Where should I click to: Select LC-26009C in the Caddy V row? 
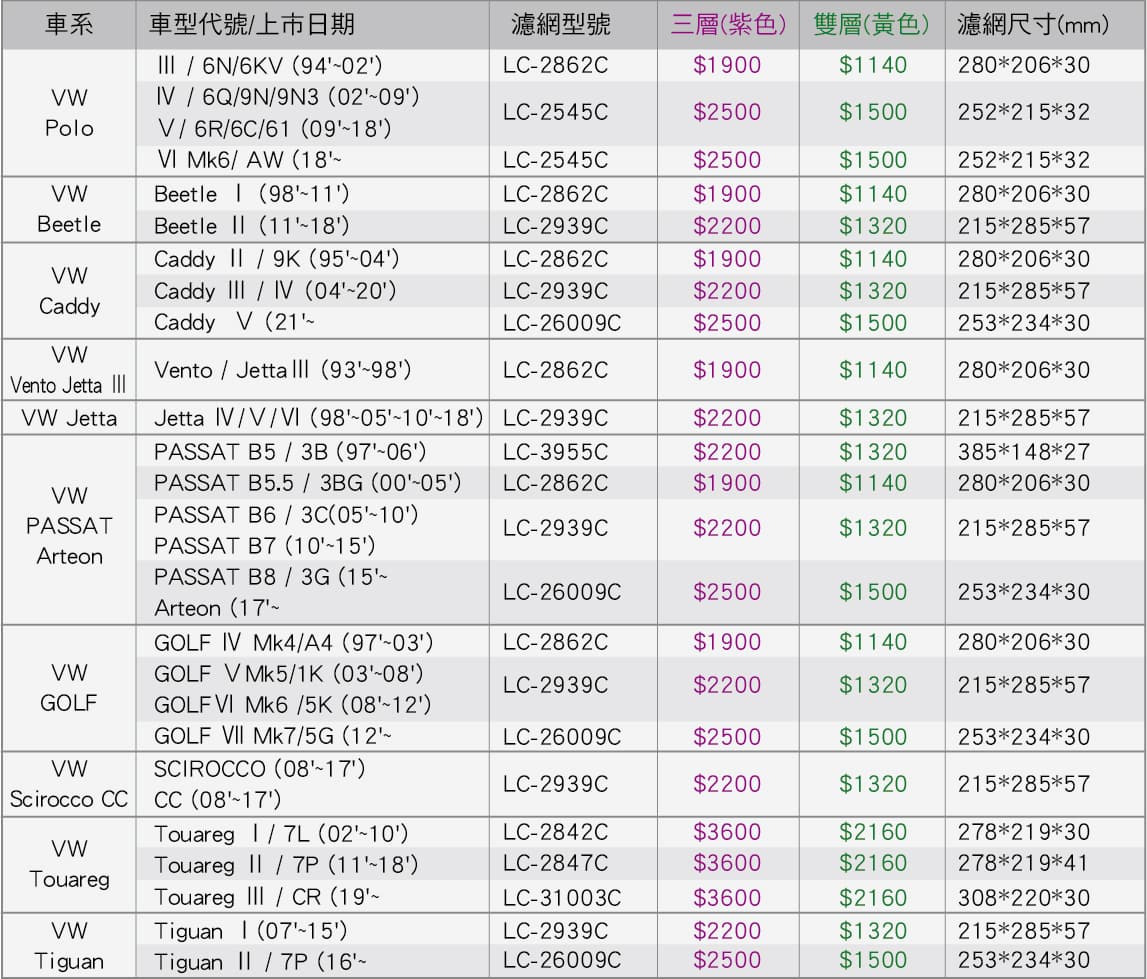pyautogui.click(x=562, y=323)
